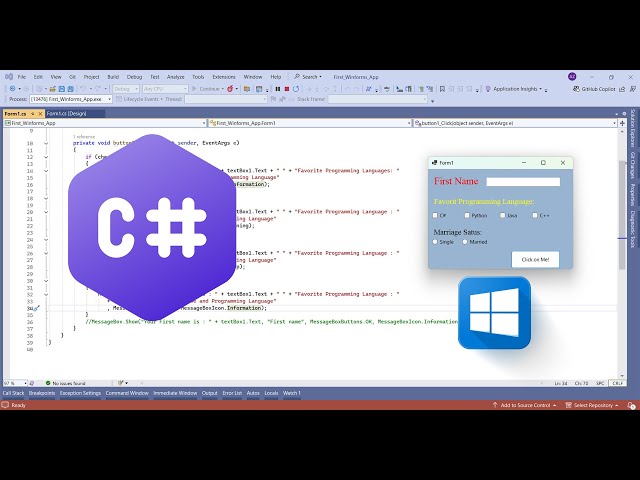Image resolution: width=640 pixels, height=480 pixels.
Task: Click the Application Insights lightbulb icon
Action: [488, 89]
